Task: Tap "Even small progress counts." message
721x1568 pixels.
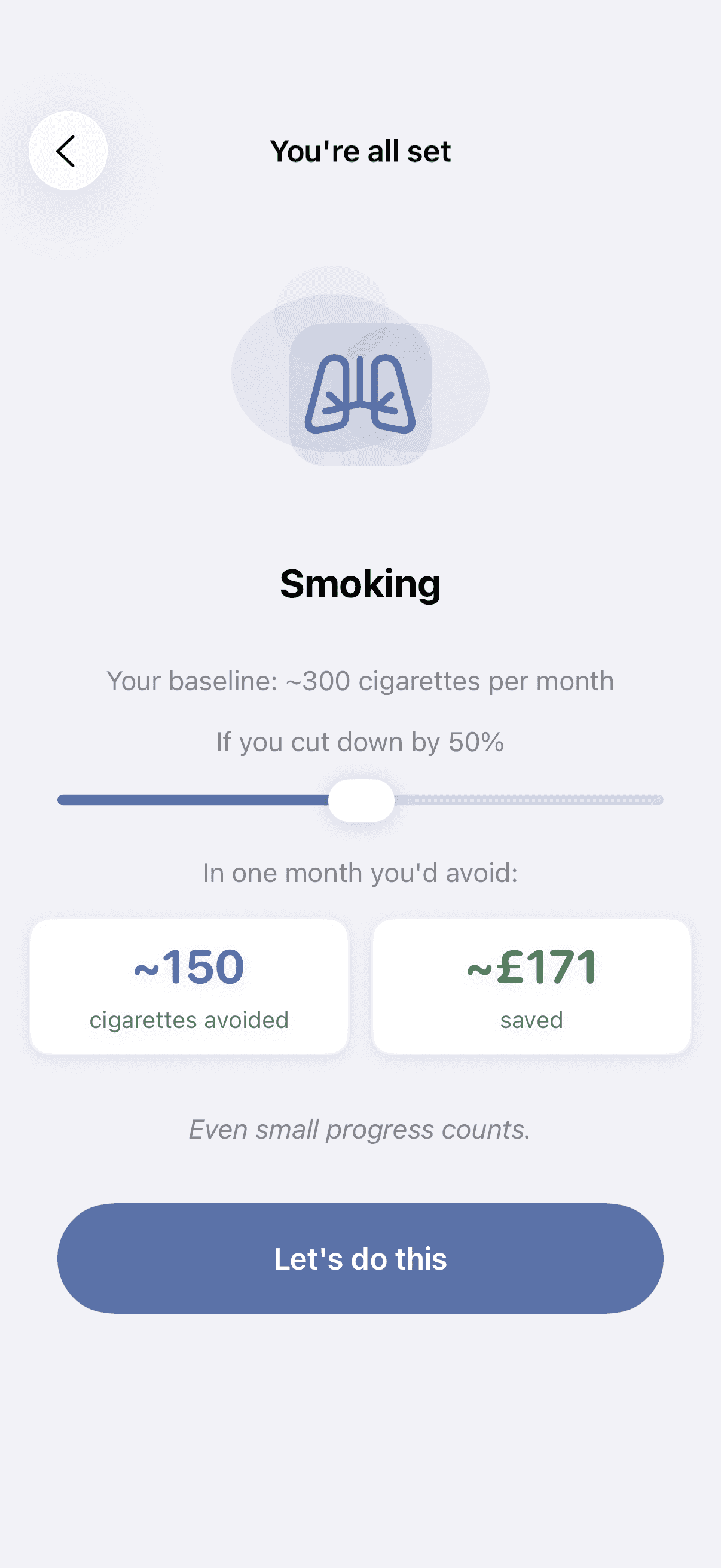Action: [360, 1130]
